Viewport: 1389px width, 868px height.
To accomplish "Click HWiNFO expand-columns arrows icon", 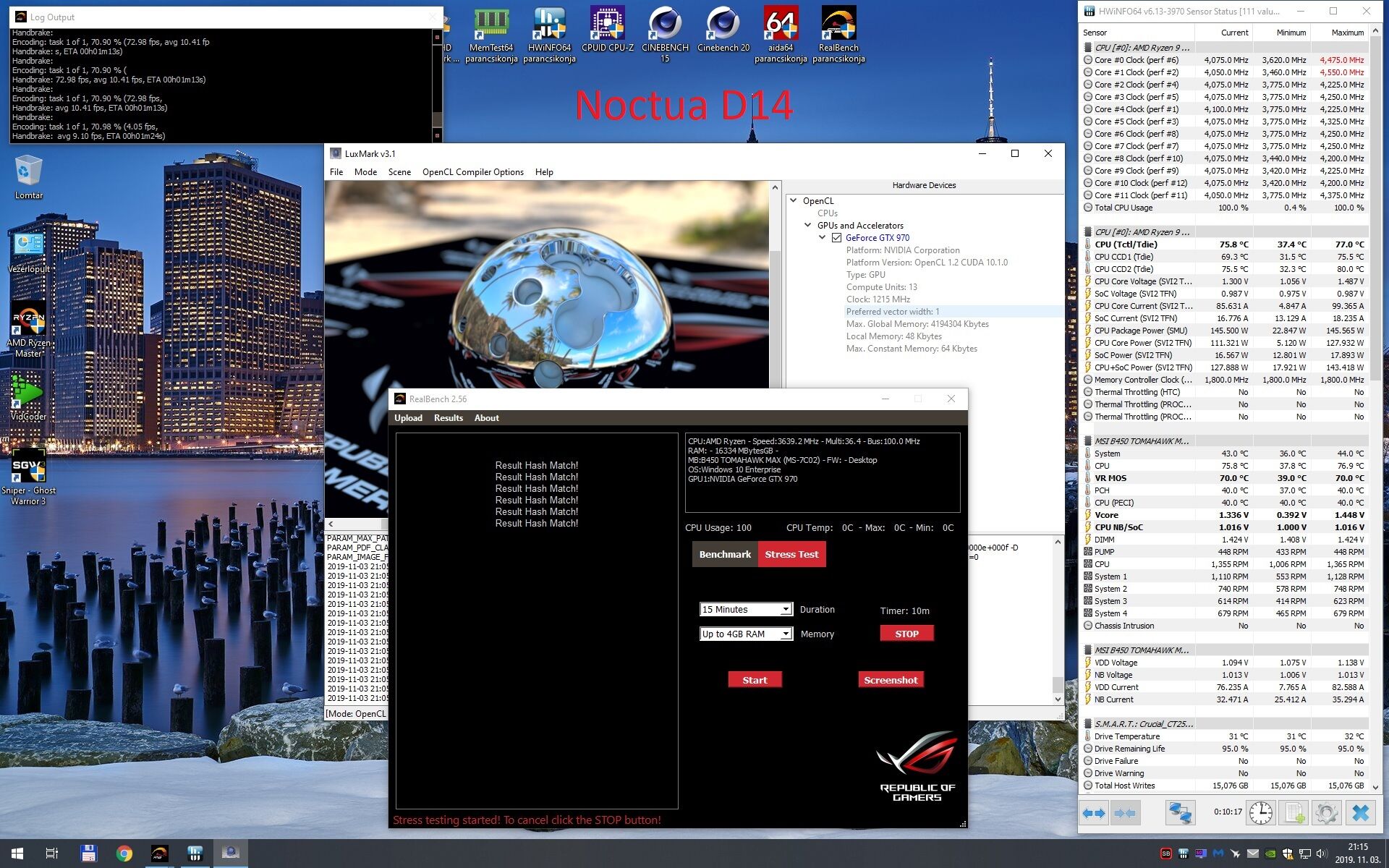I will pyautogui.click(x=1094, y=813).
